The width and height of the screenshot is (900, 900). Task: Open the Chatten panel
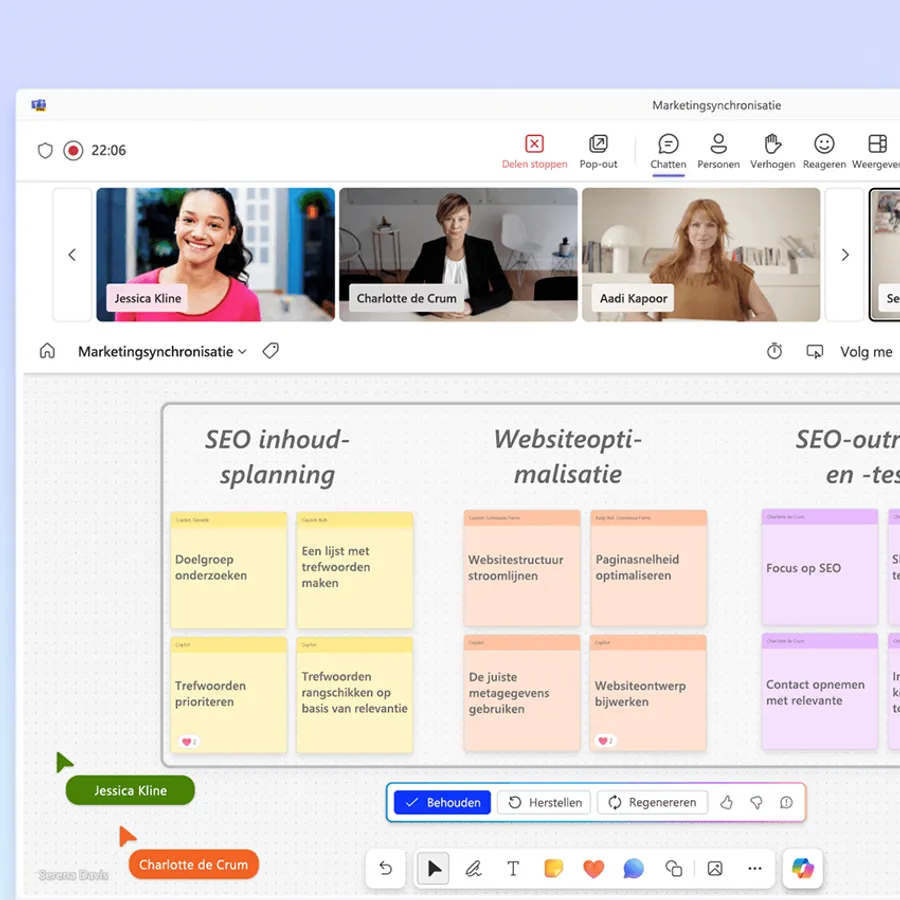tap(668, 152)
